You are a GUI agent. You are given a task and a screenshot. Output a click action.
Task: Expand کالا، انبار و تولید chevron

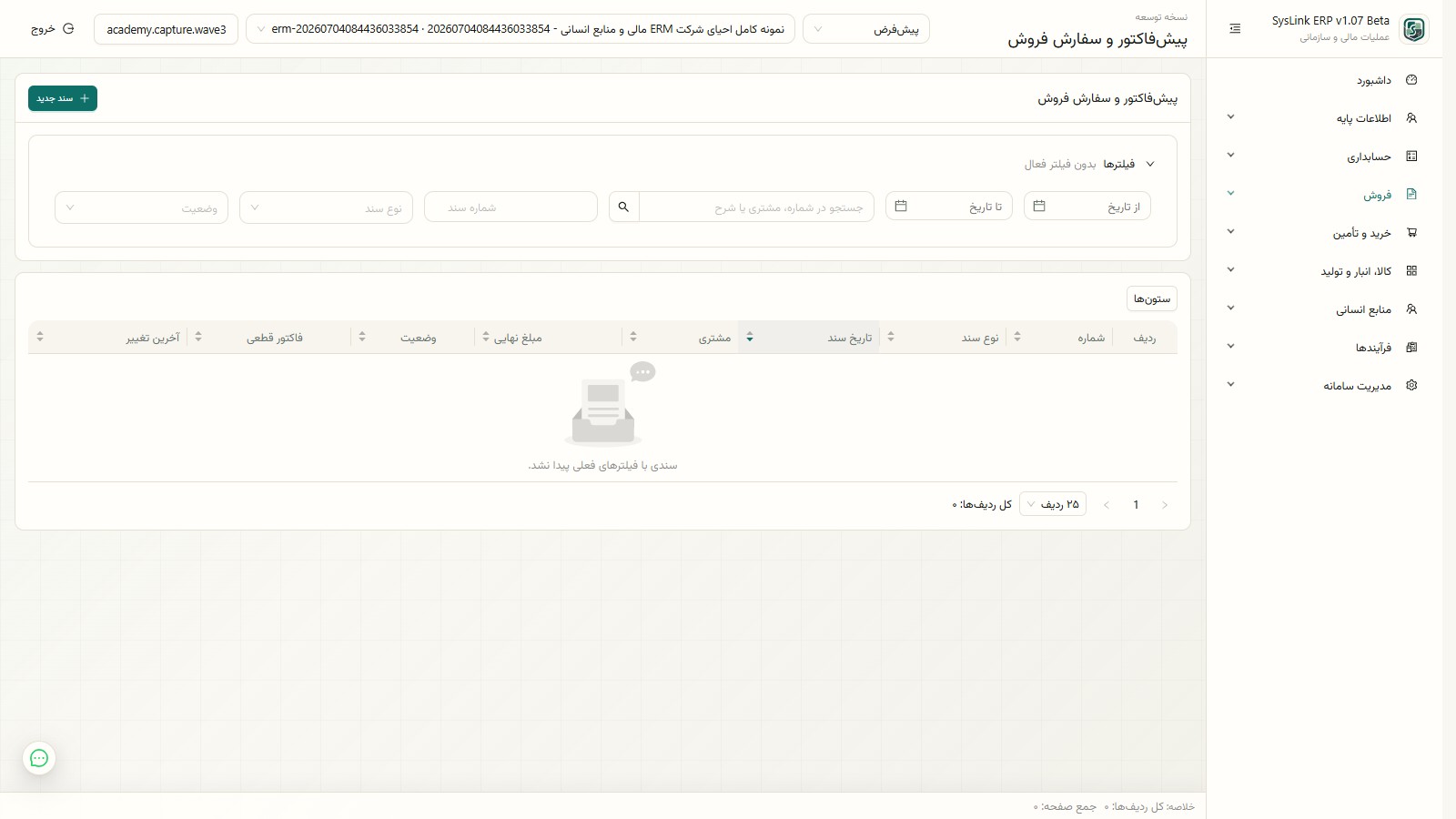coord(1230,270)
